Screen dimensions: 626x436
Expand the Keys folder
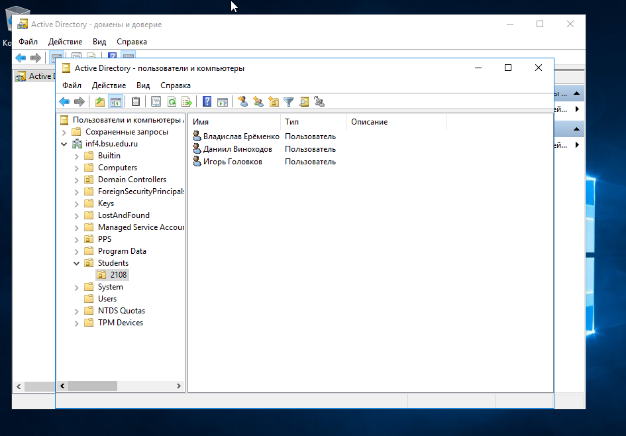coord(76,204)
